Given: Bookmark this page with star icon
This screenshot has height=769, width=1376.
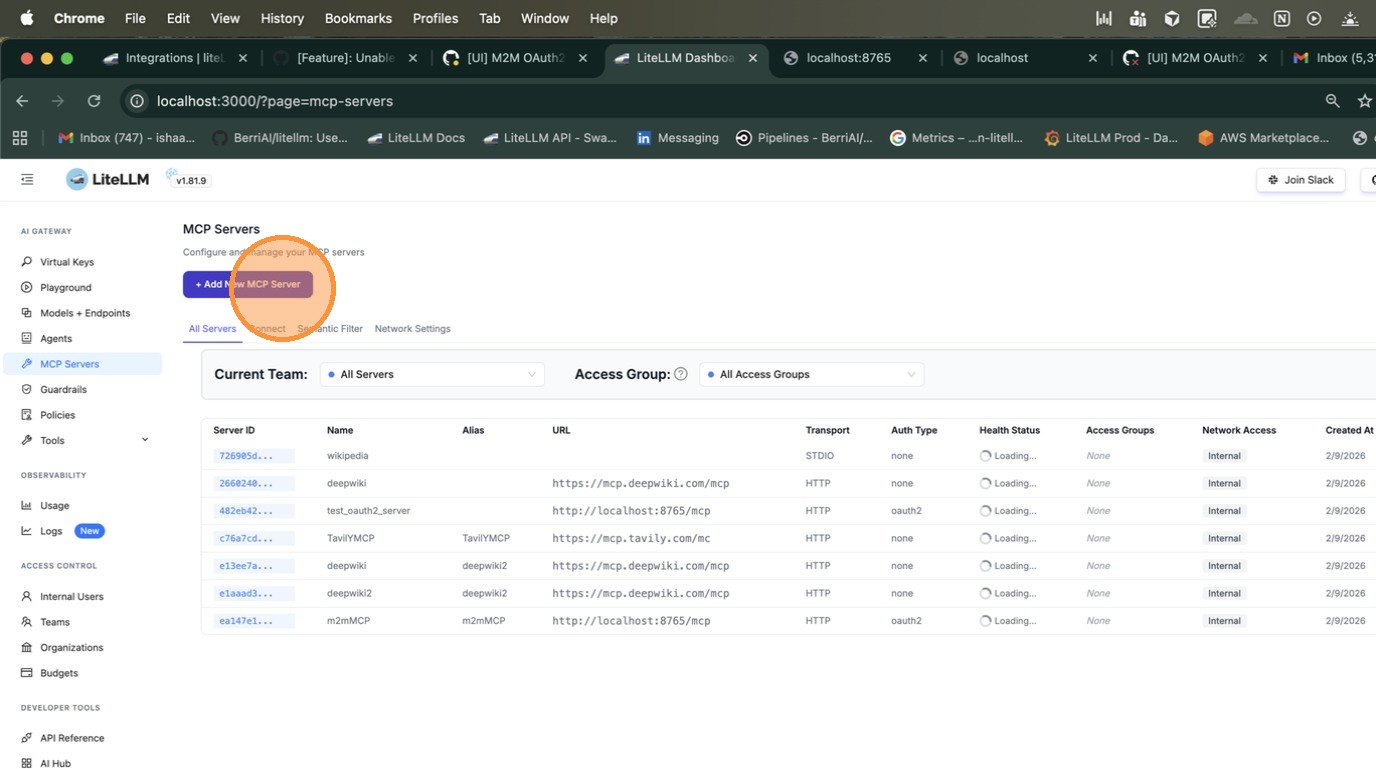Looking at the screenshot, I should pyautogui.click(x=1364, y=101).
